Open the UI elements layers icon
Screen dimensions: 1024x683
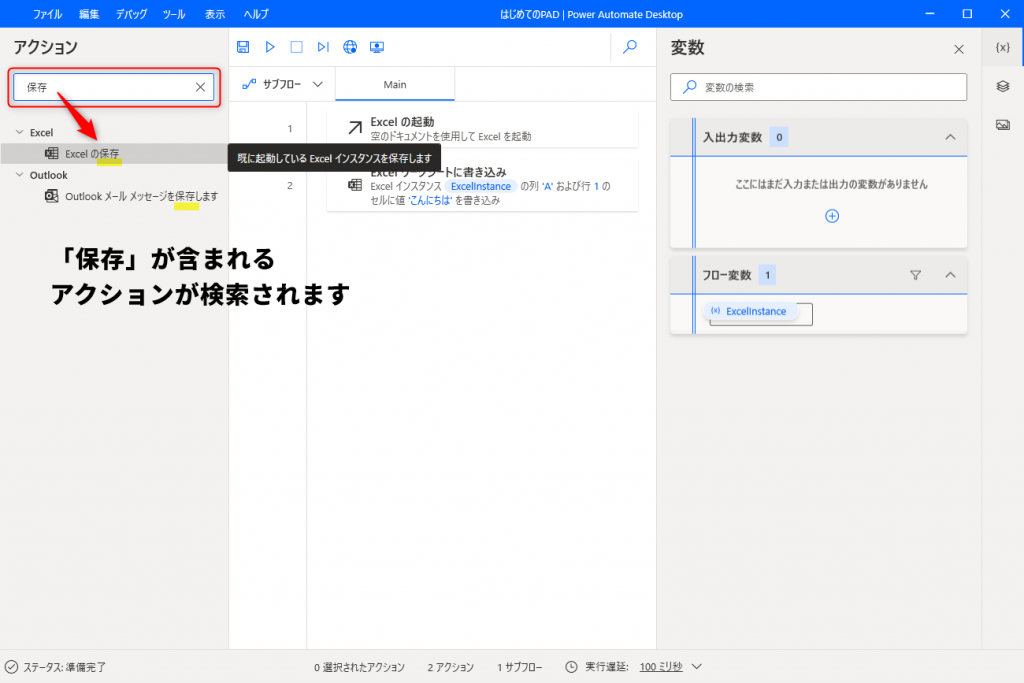pos(1002,86)
